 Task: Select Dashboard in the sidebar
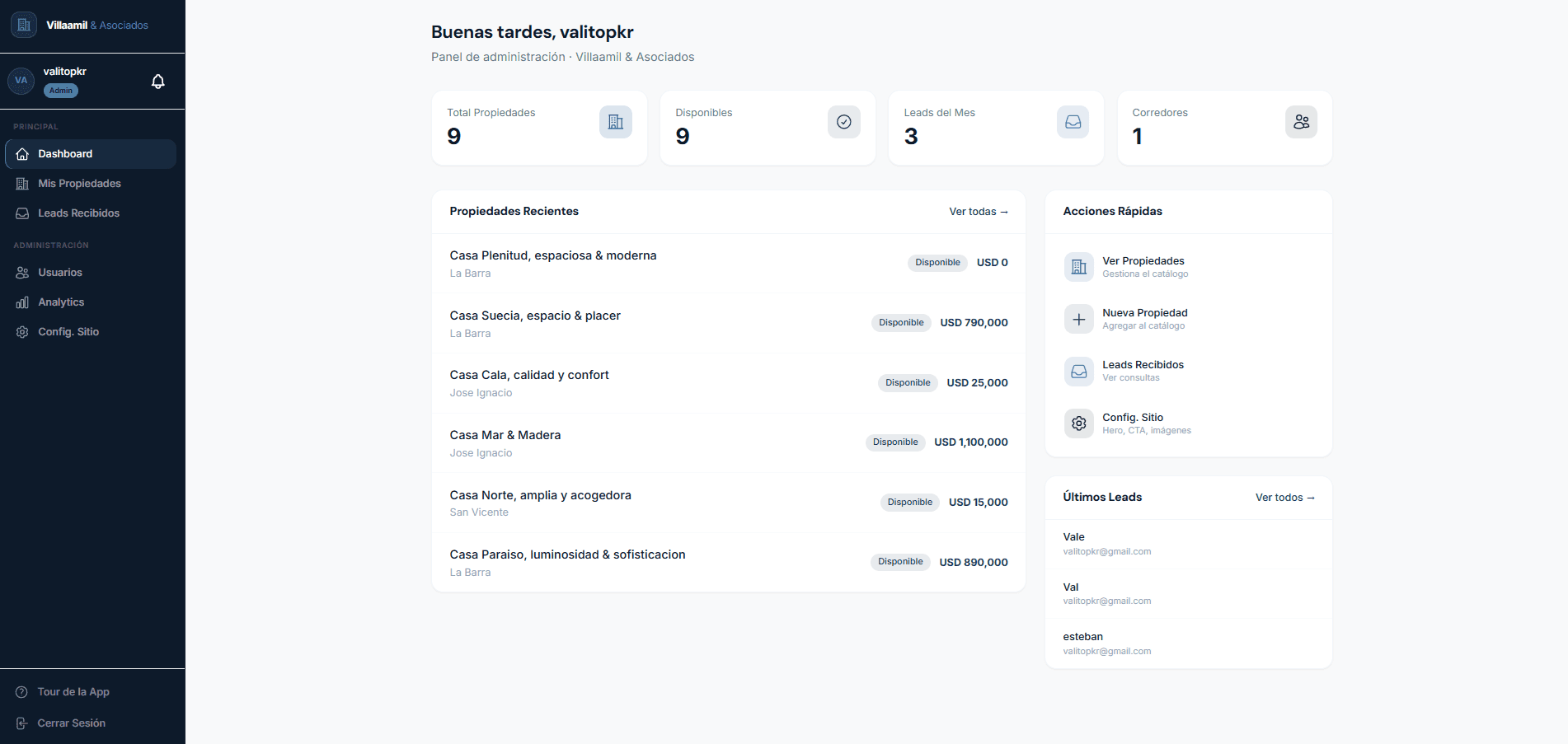(91, 154)
